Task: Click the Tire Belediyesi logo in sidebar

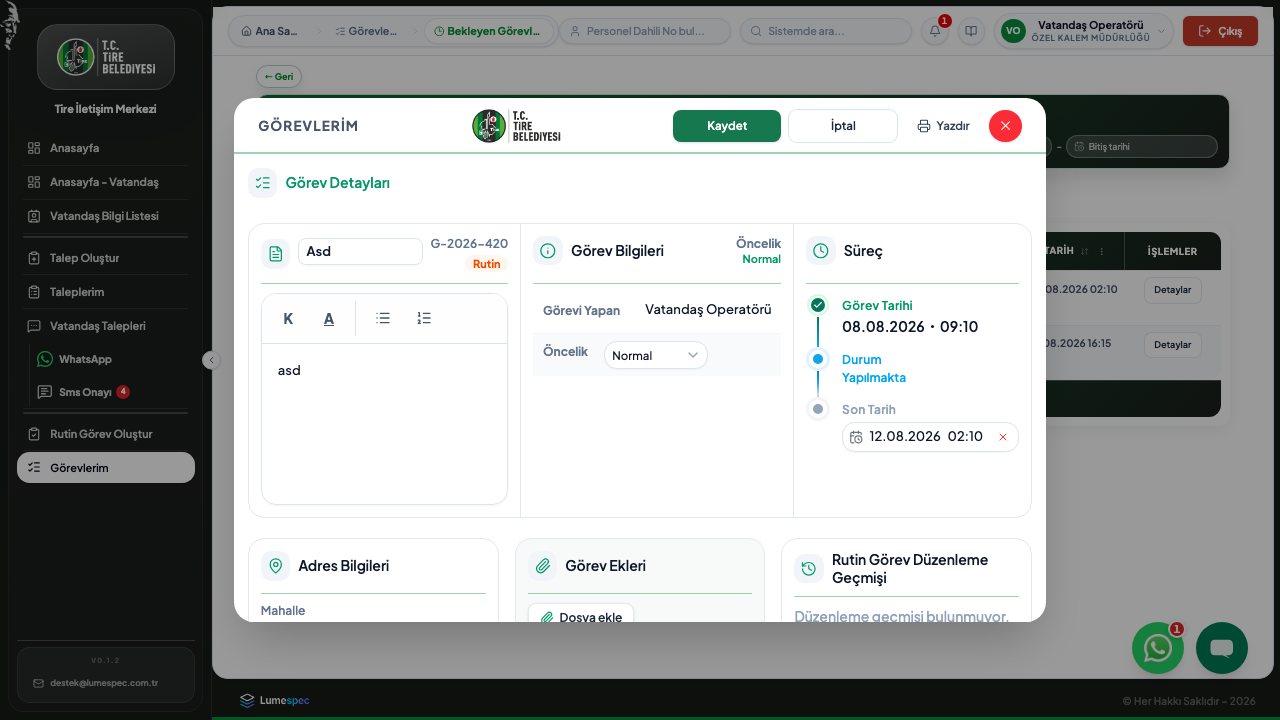Action: (x=106, y=57)
